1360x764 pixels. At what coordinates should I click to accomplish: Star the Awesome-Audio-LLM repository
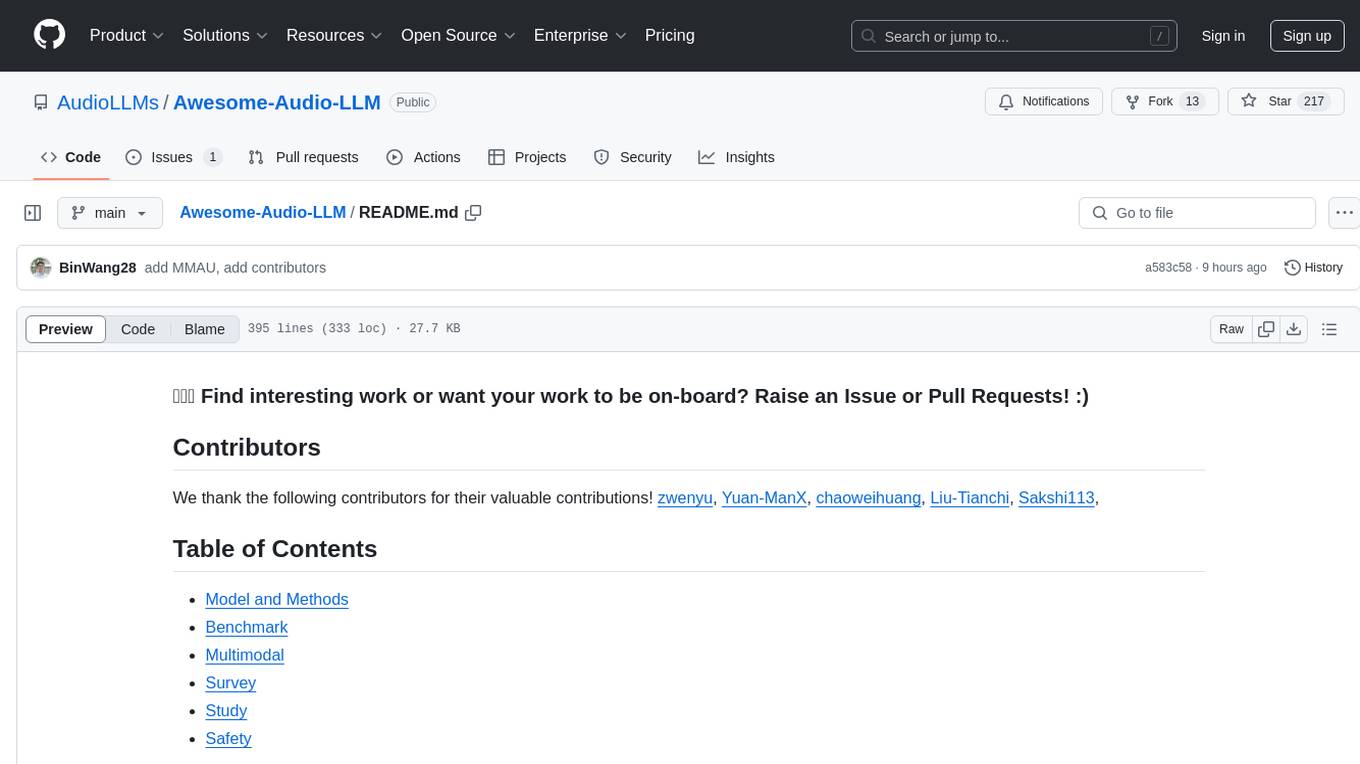[1267, 101]
